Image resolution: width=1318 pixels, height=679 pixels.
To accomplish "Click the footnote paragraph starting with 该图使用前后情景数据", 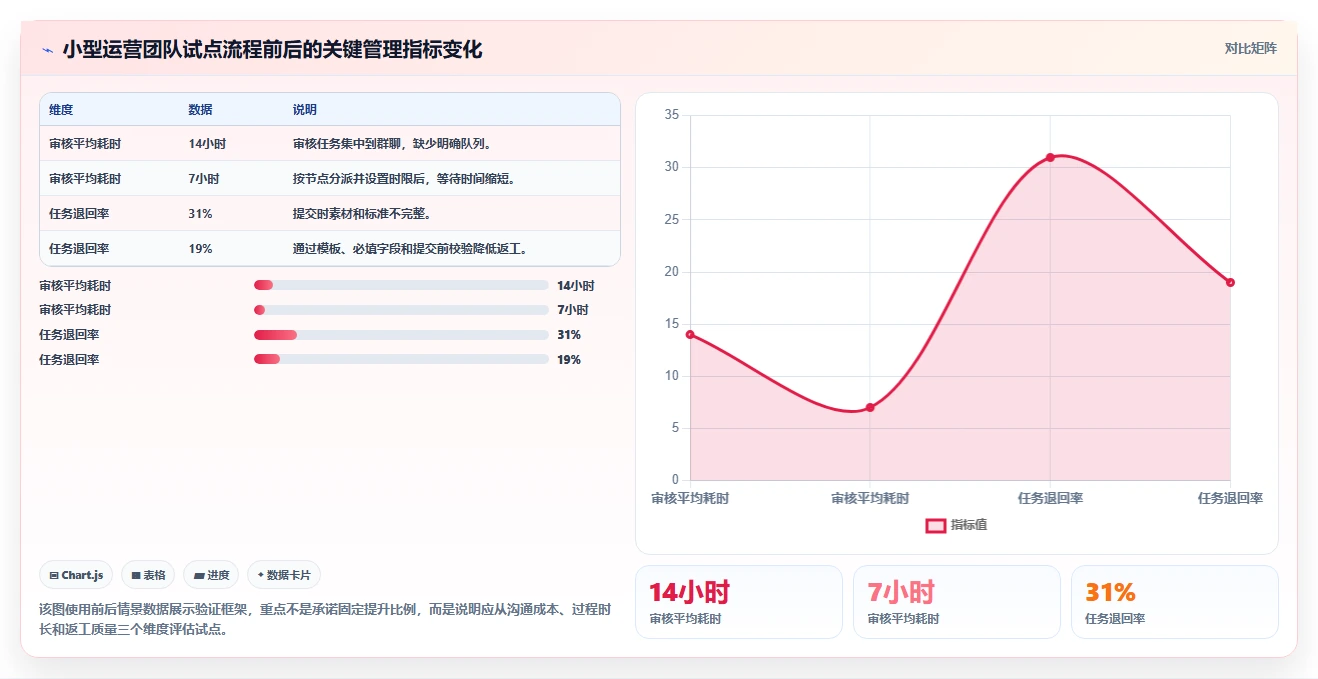I will click(x=325, y=619).
